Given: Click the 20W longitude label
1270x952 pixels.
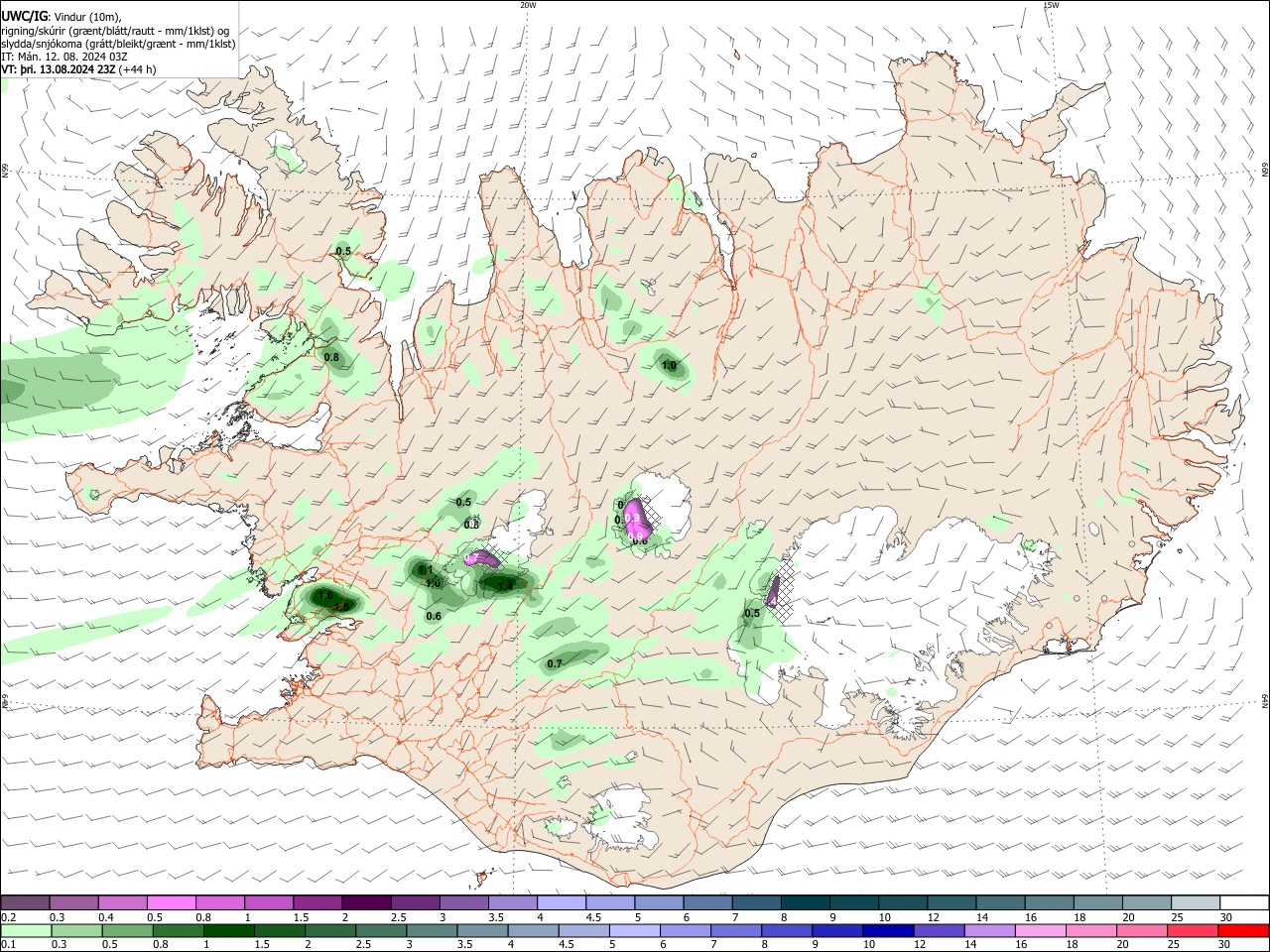Looking at the screenshot, I should 528,5.
